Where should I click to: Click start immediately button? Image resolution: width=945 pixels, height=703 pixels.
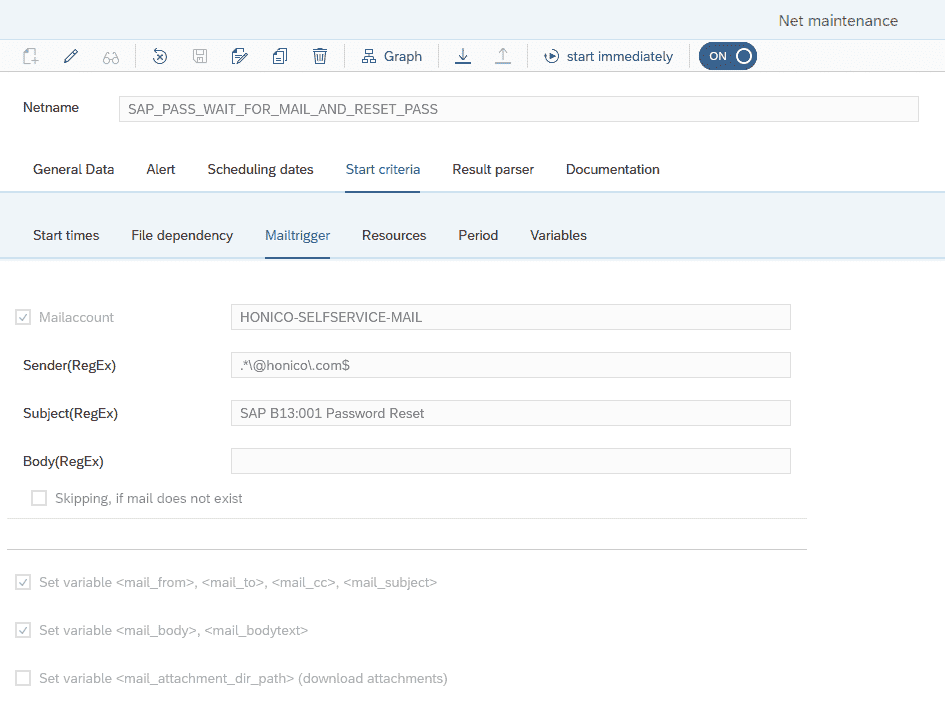608,57
